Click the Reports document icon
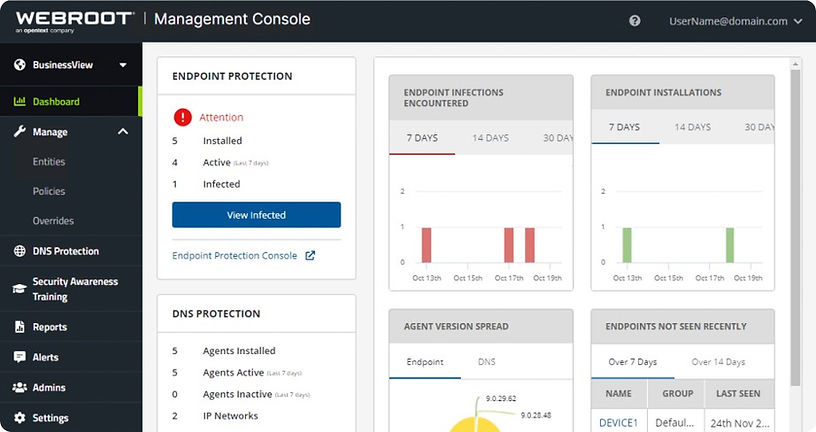Image resolution: width=816 pixels, height=432 pixels. tap(20, 326)
